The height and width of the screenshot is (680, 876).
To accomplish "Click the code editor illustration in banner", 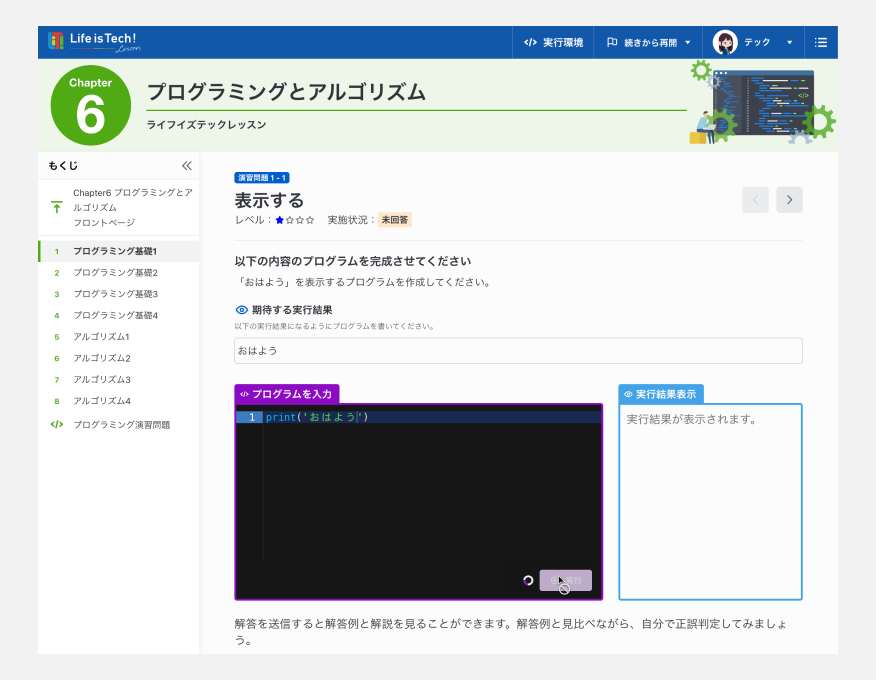I will click(762, 102).
